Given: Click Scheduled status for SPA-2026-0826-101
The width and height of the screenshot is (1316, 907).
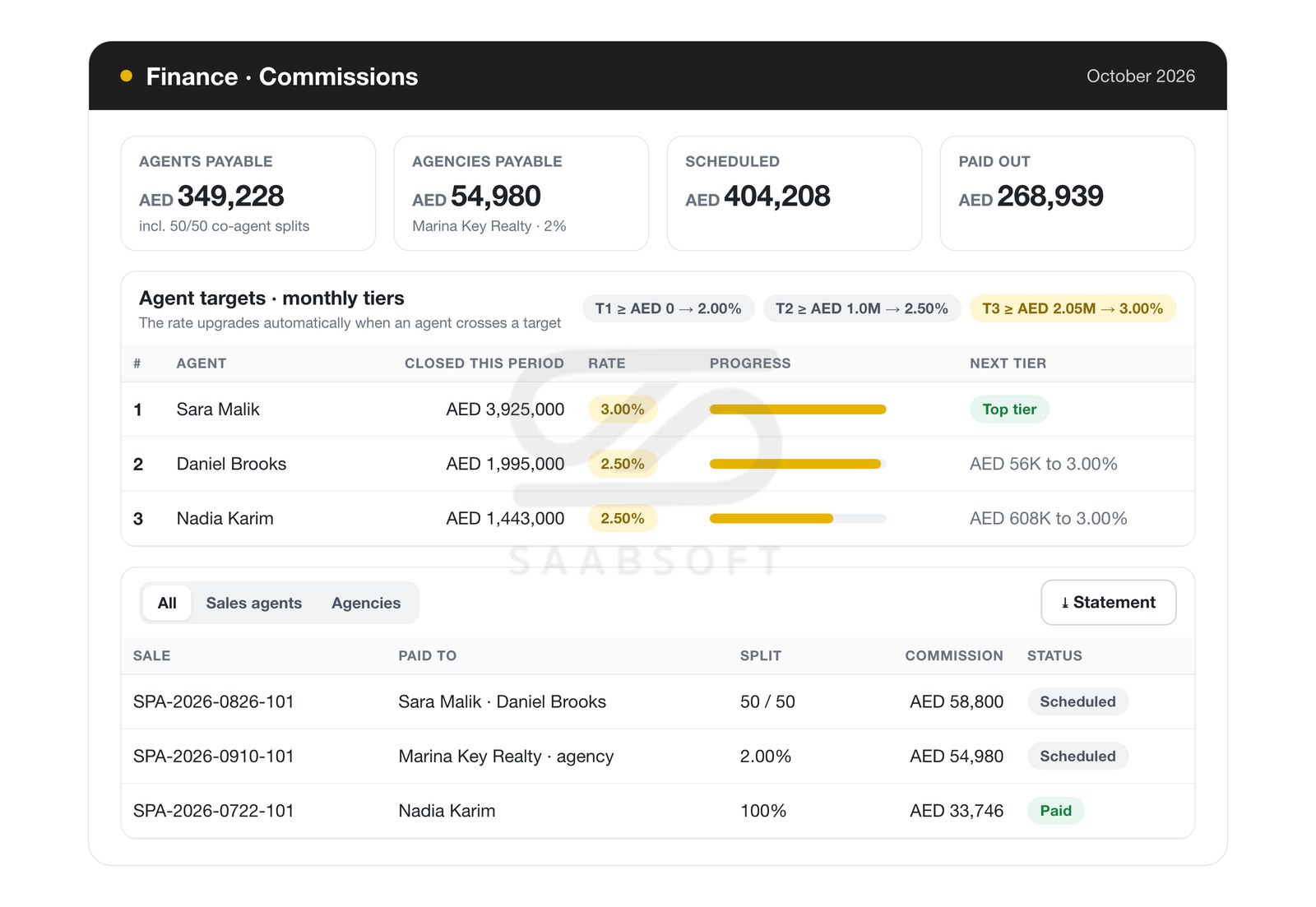Looking at the screenshot, I should tap(1077, 701).
